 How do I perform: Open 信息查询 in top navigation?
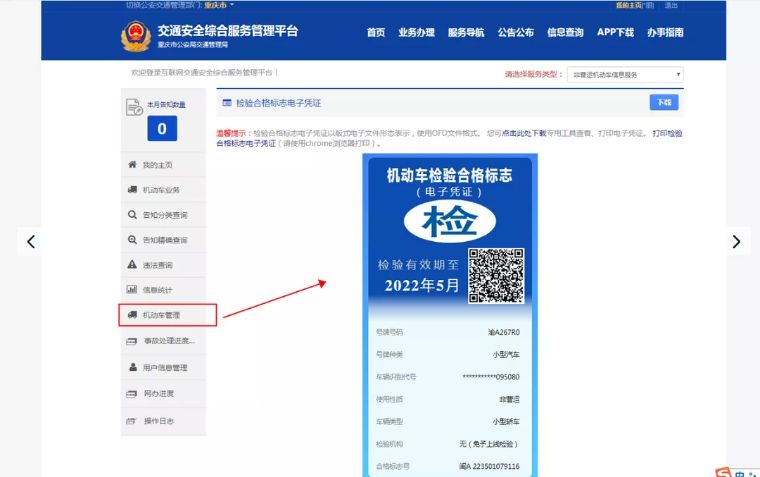click(565, 32)
